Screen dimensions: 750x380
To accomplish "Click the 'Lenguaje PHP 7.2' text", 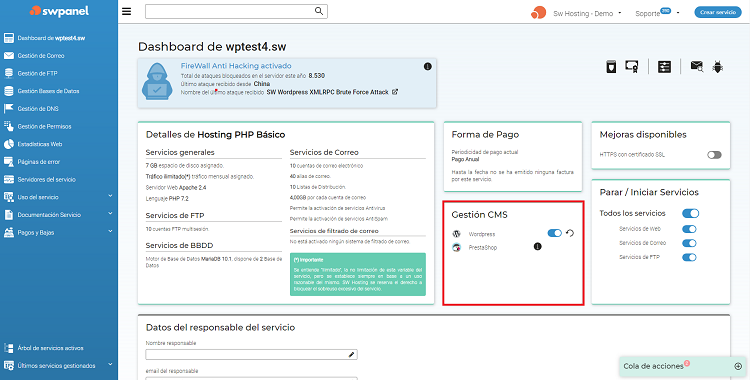I will coord(167,198).
